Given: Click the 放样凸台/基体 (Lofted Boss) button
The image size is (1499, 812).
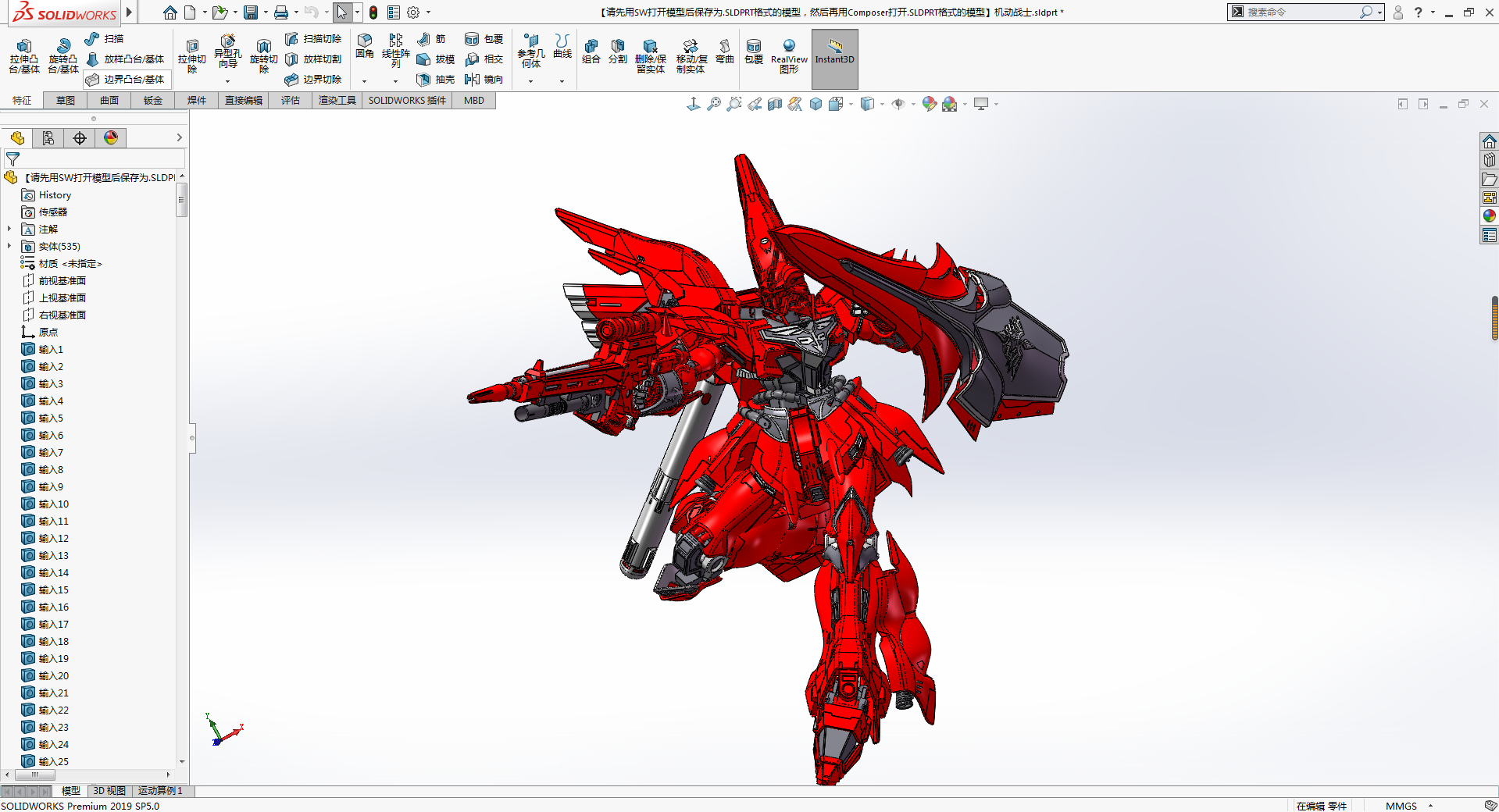Looking at the screenshot, I should [x=125, y=59].
